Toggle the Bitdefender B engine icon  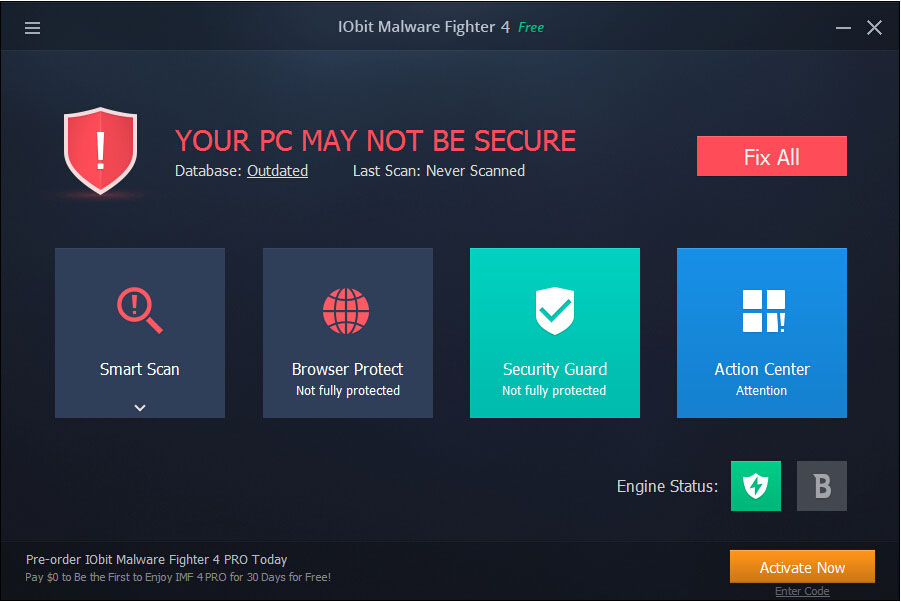(822, 486)
